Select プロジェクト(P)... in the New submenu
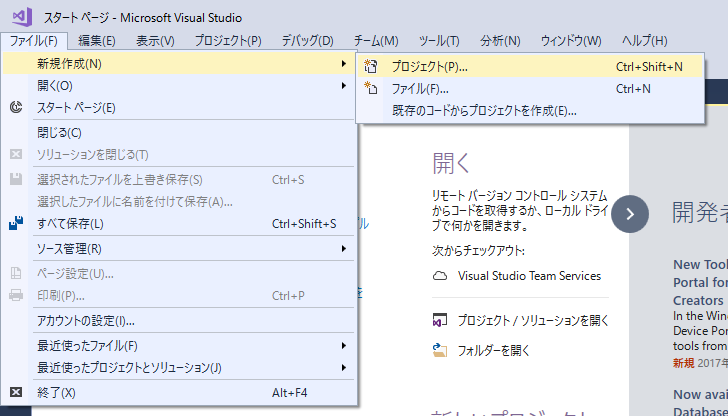728x416 pixels. pos(530,66)
